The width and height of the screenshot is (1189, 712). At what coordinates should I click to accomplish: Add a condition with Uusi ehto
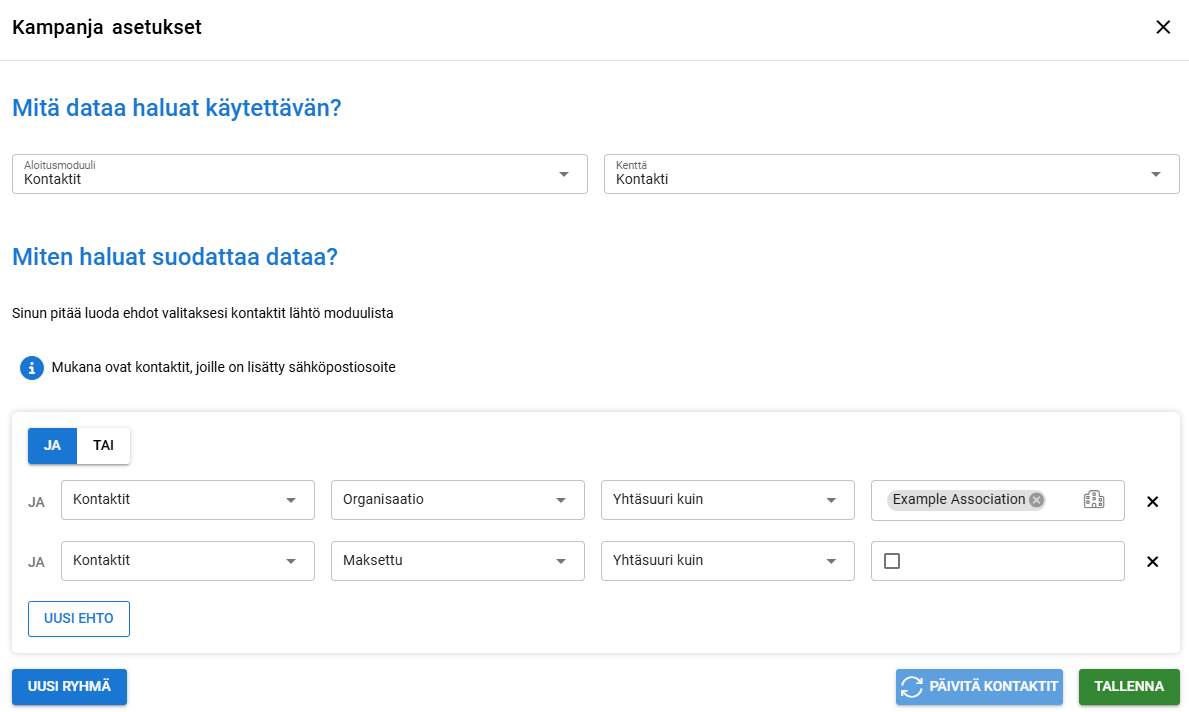(x=79, y=619)
